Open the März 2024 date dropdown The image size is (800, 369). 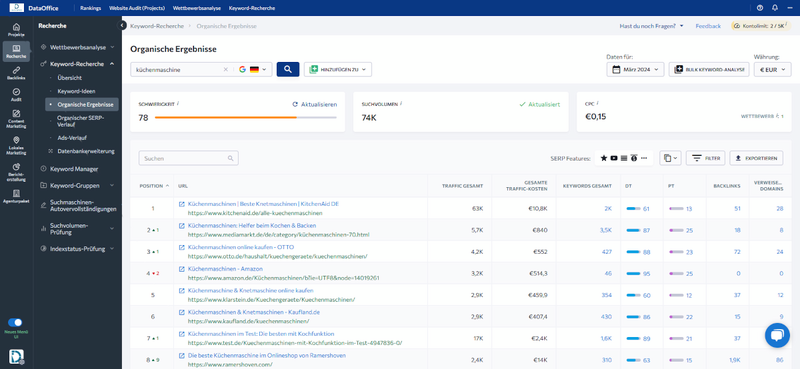click(x=635, y=69)
